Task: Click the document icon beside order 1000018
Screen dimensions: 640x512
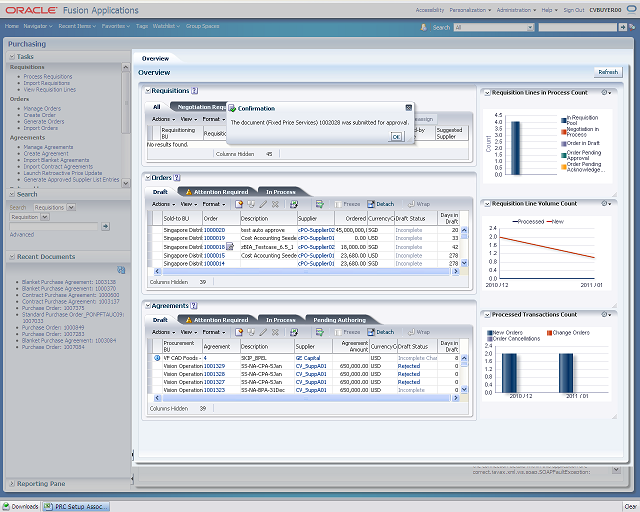Action: [230, 246]
